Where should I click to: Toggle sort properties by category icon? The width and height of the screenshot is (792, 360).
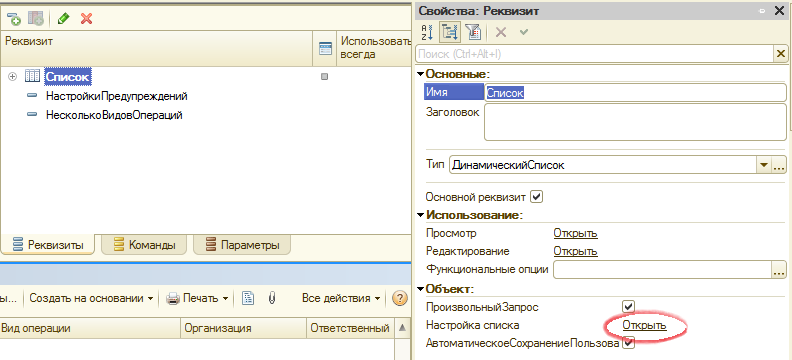pyautogui.click(x=449, y=32)
